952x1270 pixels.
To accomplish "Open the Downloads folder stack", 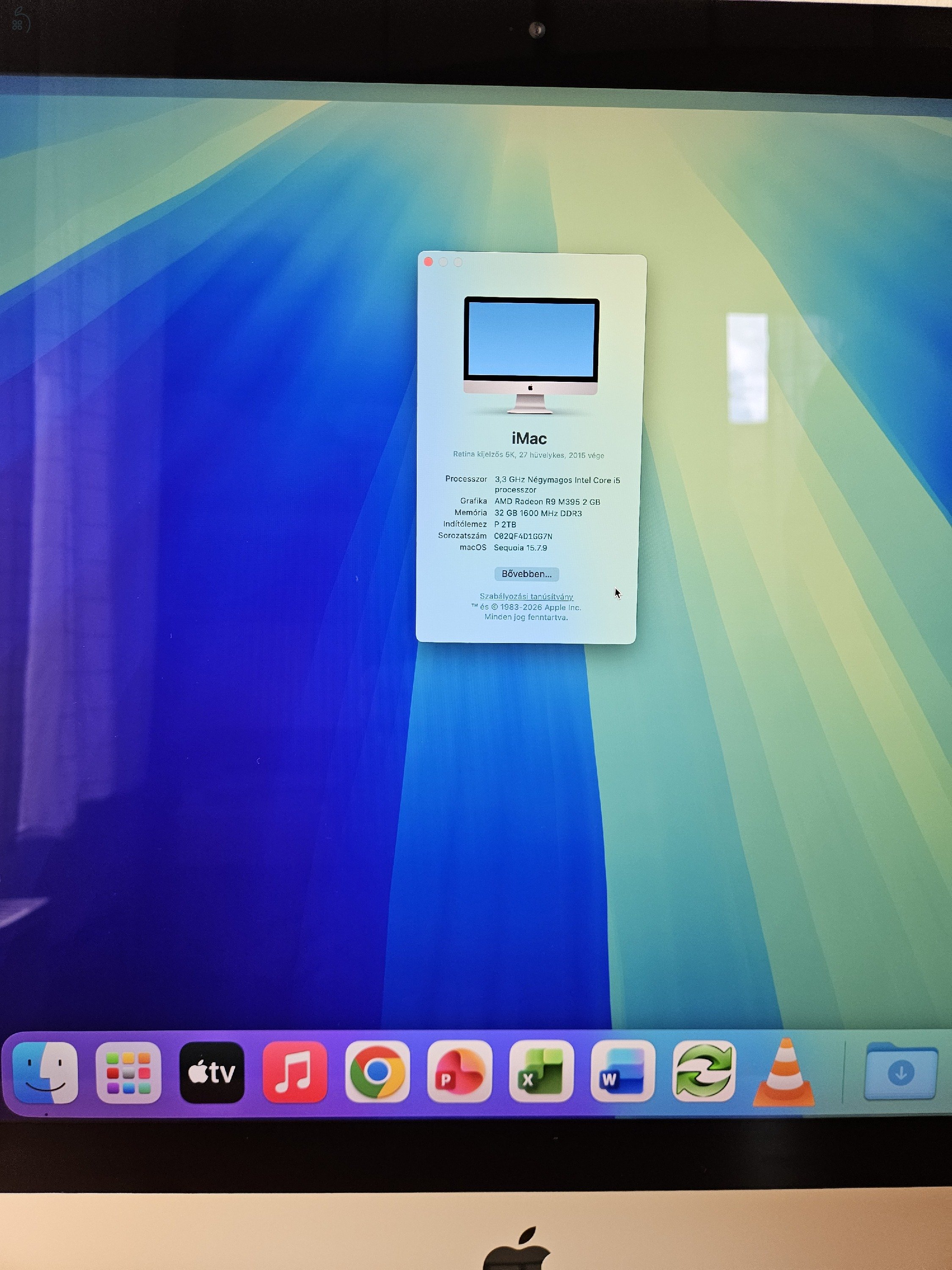I will click(901, 1071).
